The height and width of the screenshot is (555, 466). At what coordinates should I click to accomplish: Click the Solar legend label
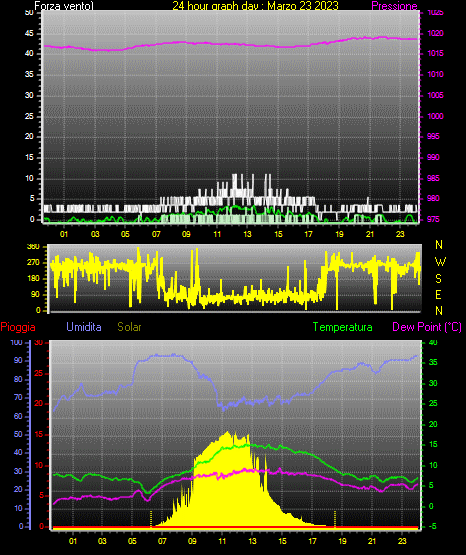[x=129, y=327]
